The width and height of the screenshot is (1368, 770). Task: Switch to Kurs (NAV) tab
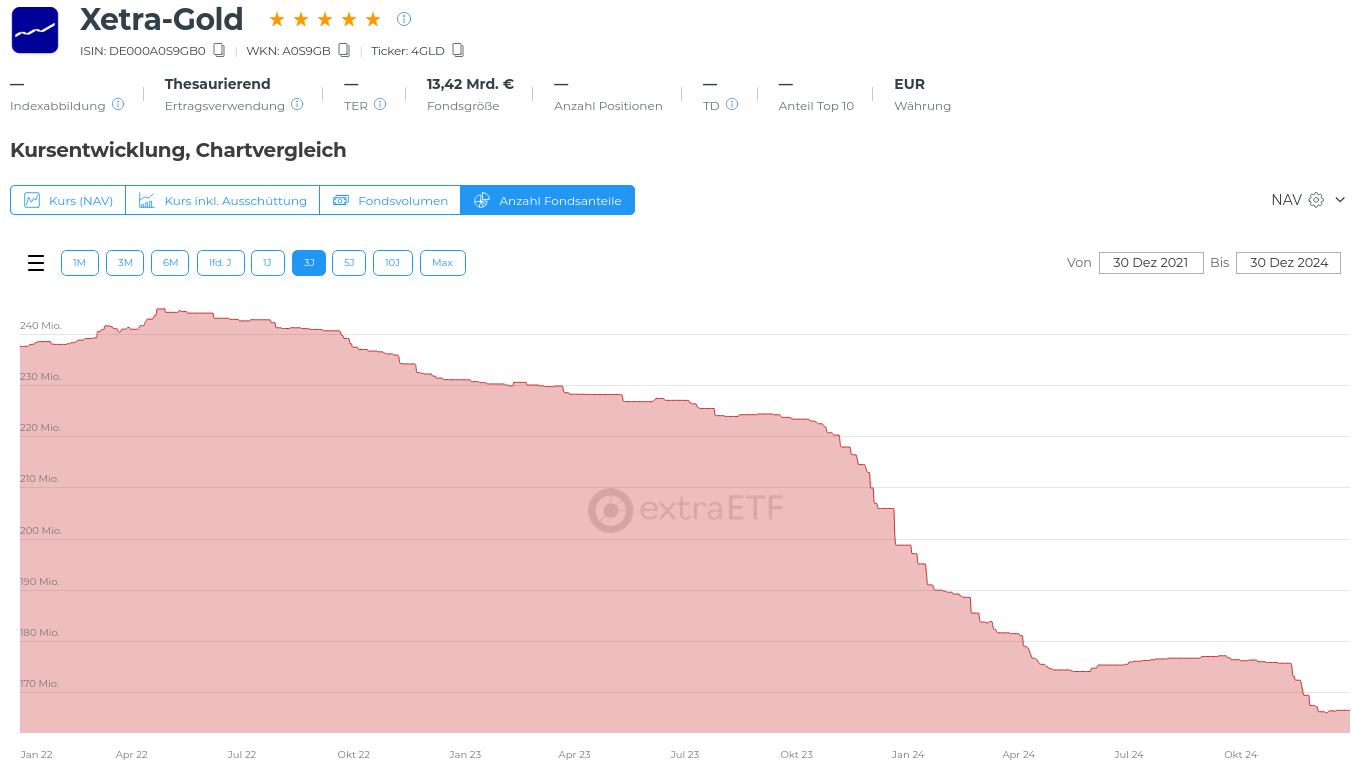68,200
